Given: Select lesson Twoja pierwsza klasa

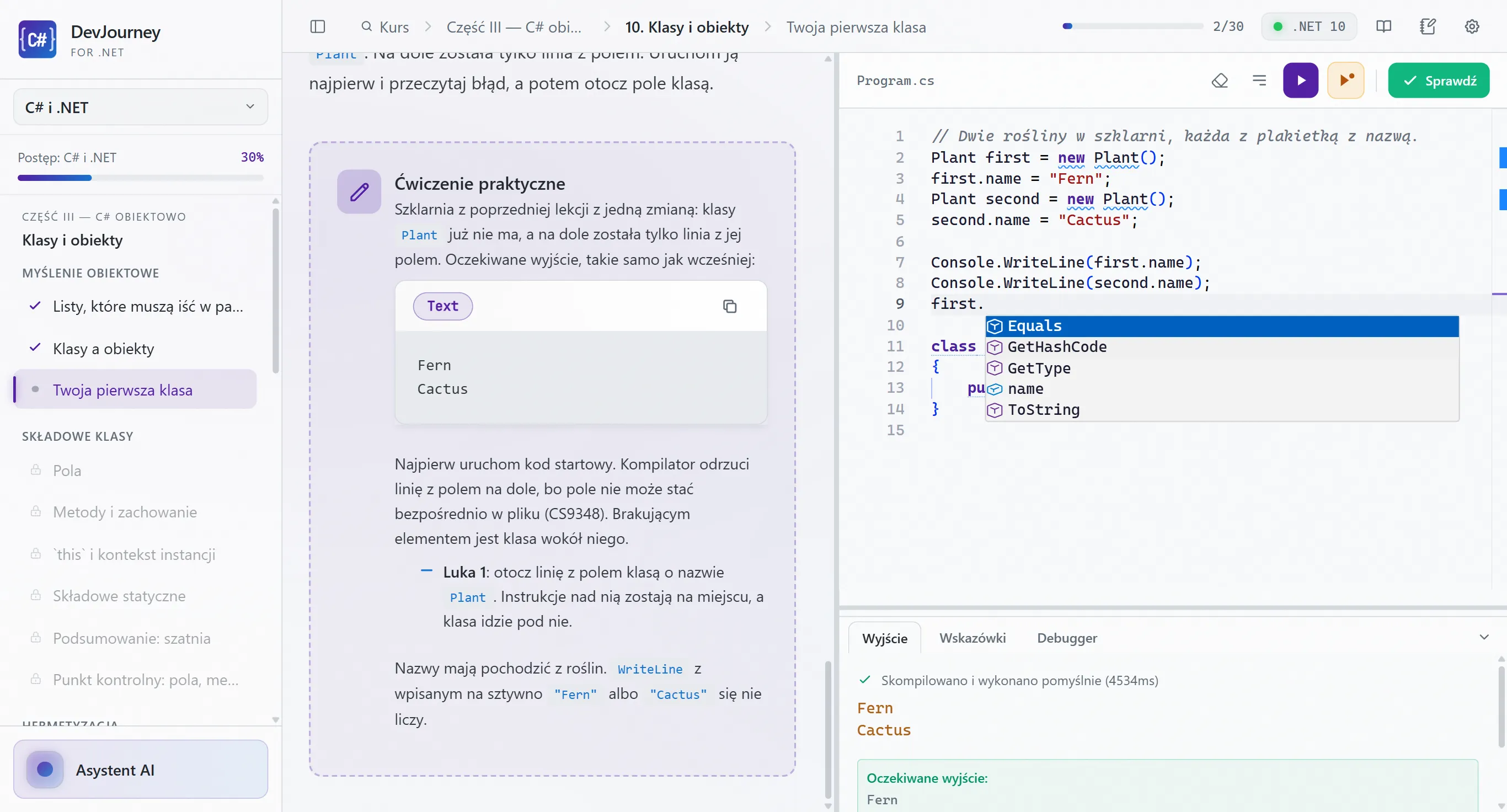Looking at the screenshot, I should tap(136, 389).
